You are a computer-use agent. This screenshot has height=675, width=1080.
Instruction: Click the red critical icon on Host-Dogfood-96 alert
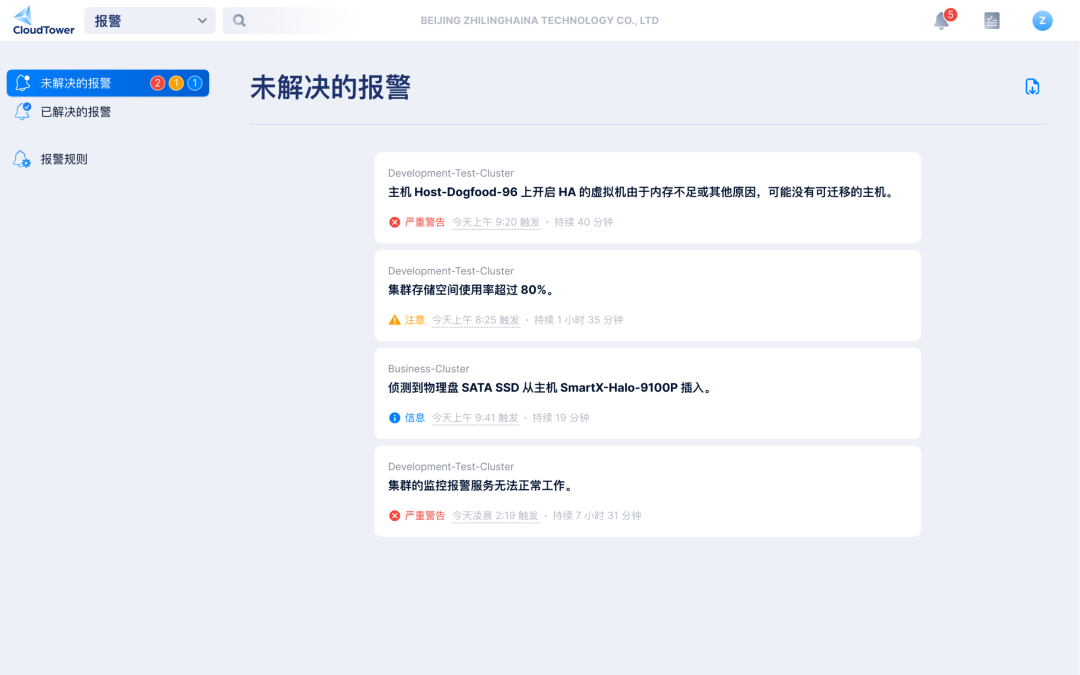pos(395,222)
